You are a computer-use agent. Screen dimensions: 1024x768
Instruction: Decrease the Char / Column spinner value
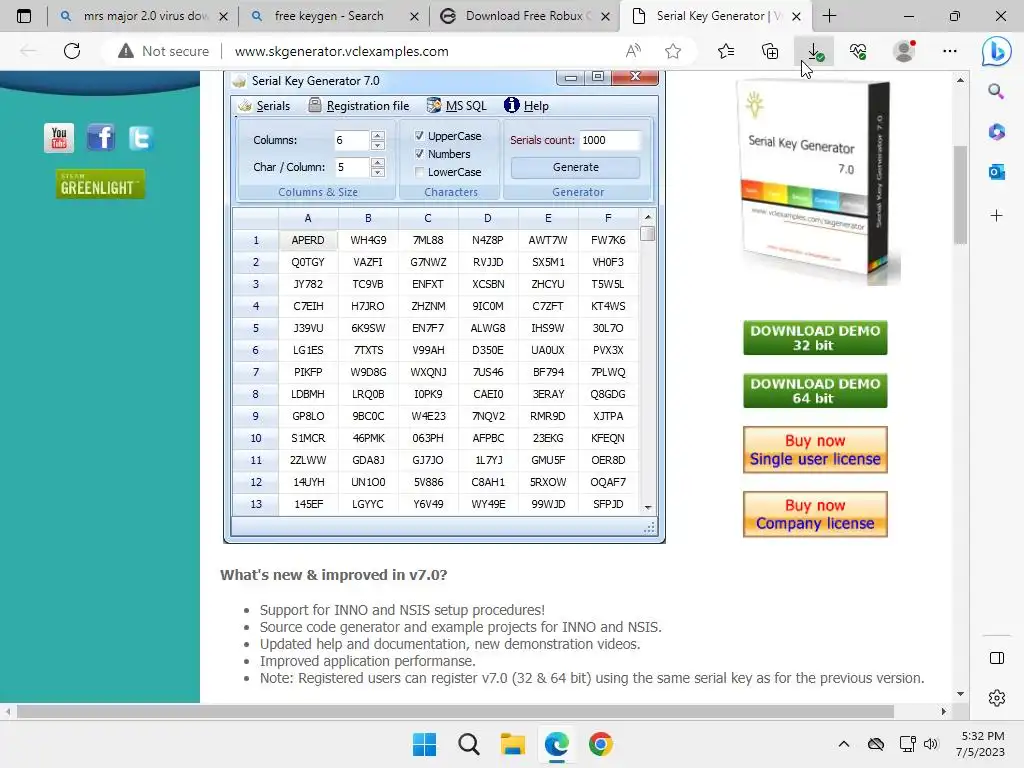377,172
